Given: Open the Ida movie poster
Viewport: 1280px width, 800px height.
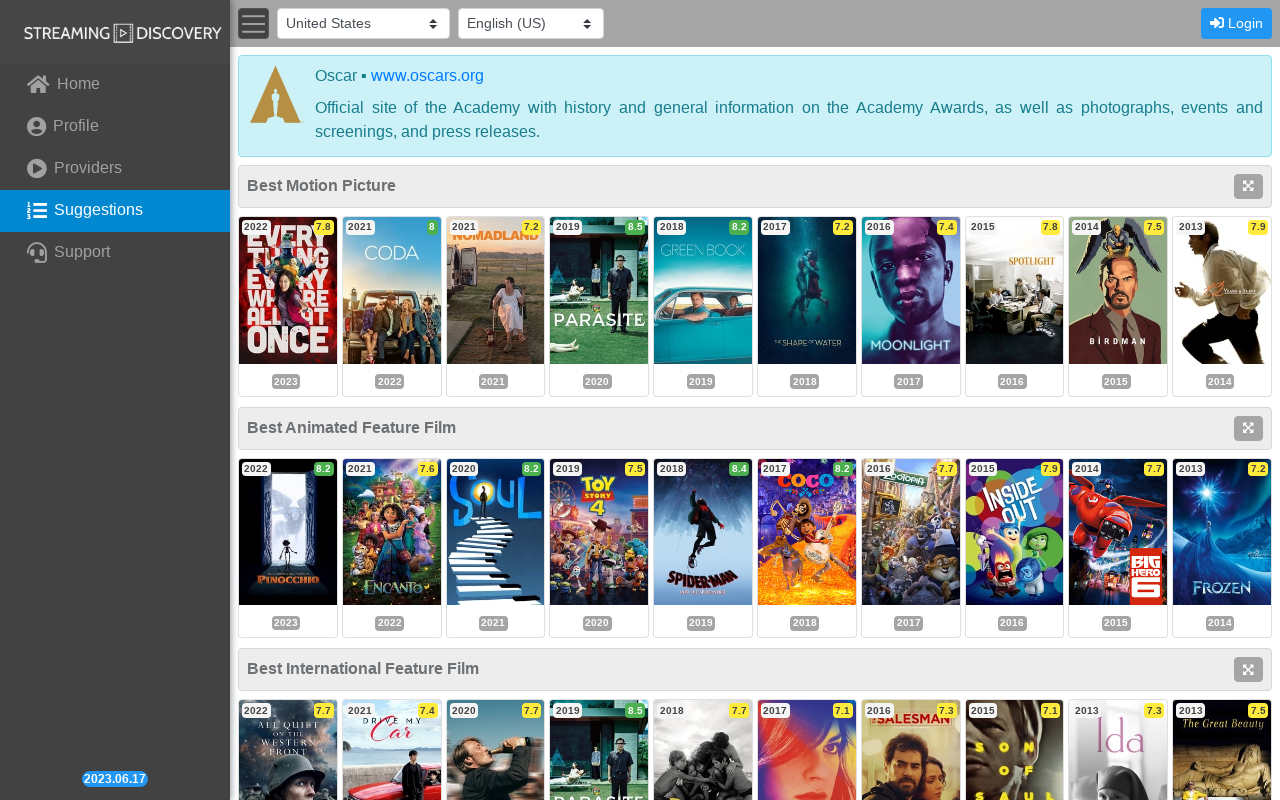Looking at the screenshot, I should click(x=1118, y=750).
